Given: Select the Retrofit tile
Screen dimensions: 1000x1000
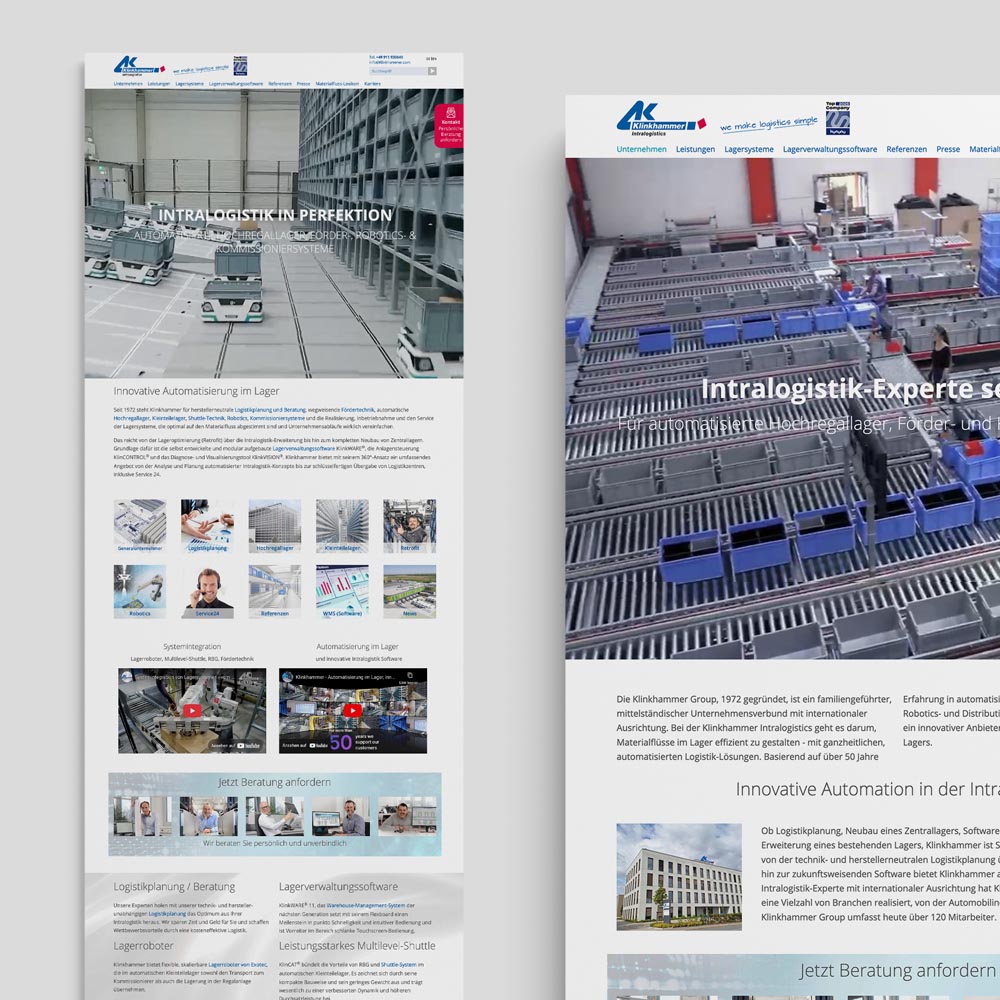Looking at the screenshot, I should pyautogui.click(x=409, y=526).
